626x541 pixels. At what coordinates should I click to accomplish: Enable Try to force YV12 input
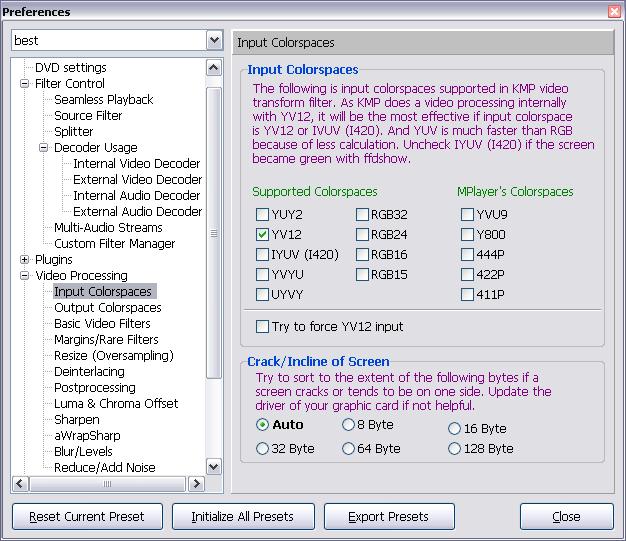pos(262,326)
